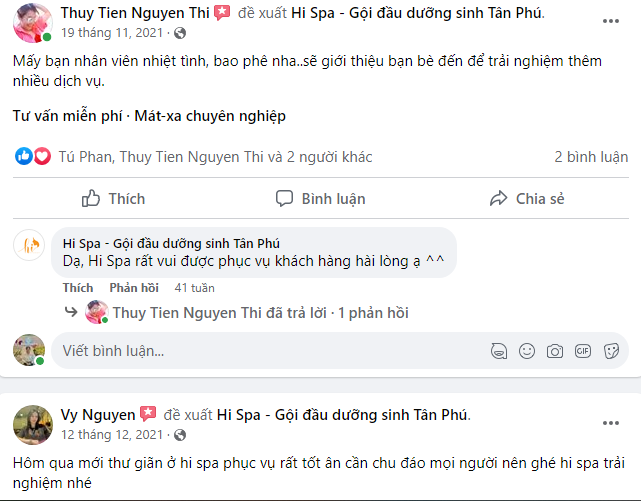This screenshot has width=641, height=501.
Task: Insert a GIF into the comment
Action: (584, 351)
